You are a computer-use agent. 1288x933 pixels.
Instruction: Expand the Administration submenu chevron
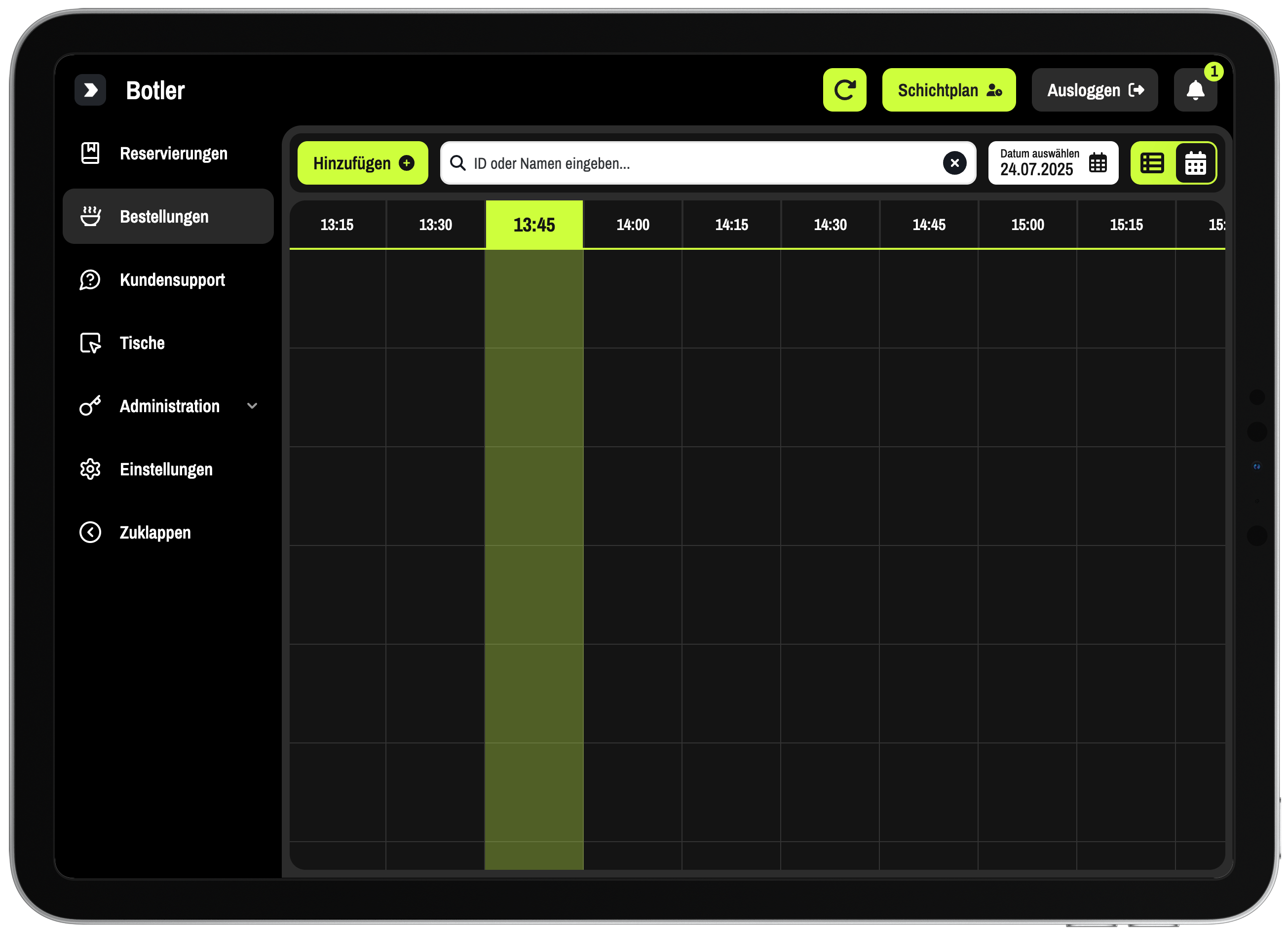click(x=252, y=406)
